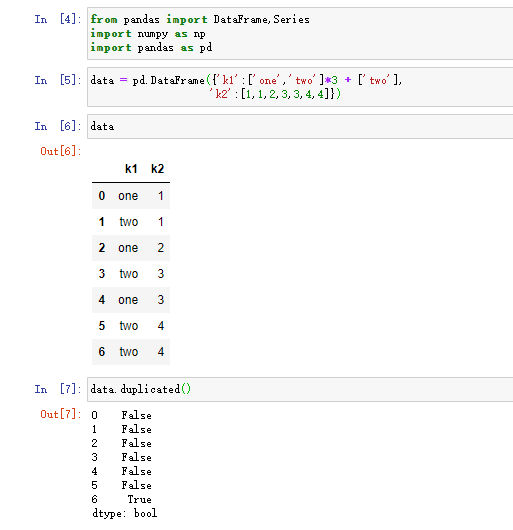Click index label 0 in DataFrame table
The height and width of the screenshot is (530, 513).
[x=102, y=196]
